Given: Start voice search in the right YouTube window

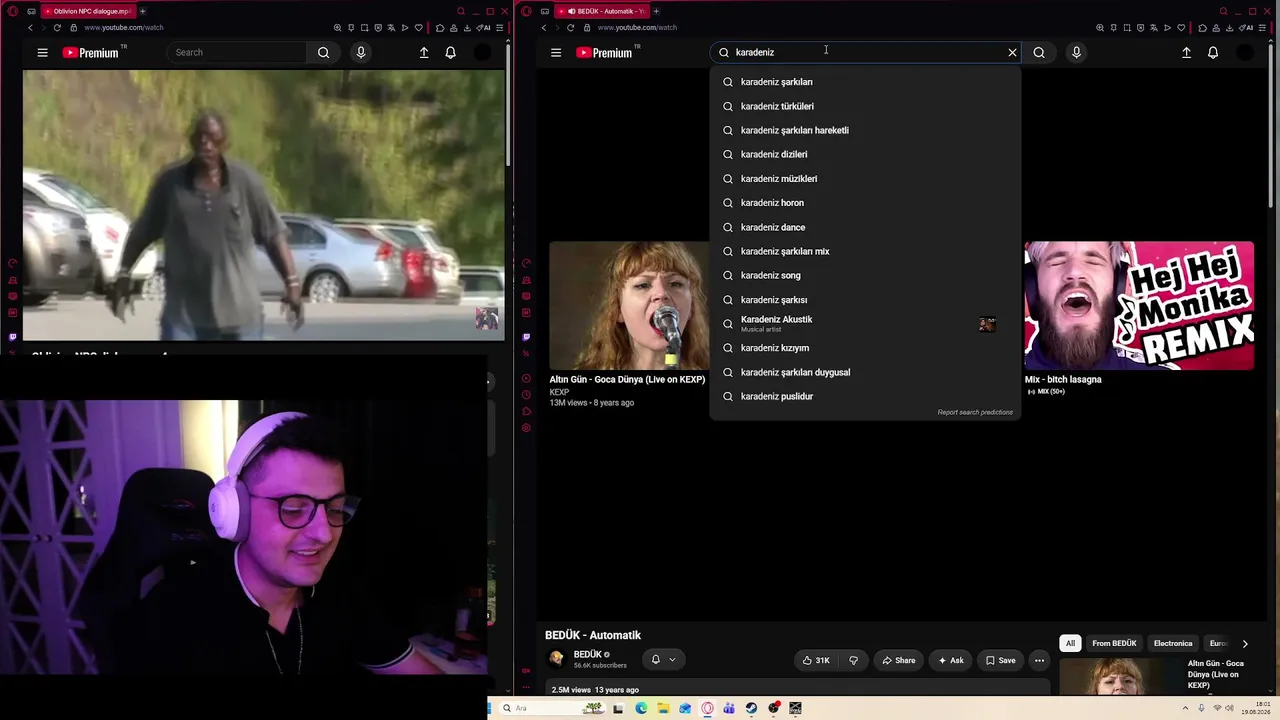Looking at the screenshot, I should tap(1076, 52).
